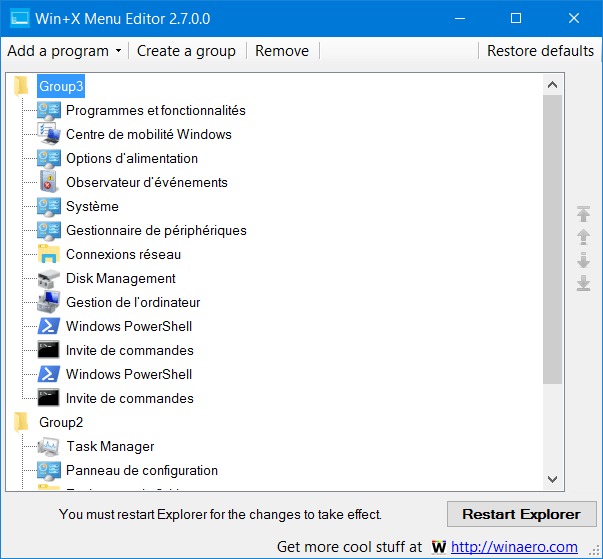Click the Disk Management drive icon

[x=49, y=278]
